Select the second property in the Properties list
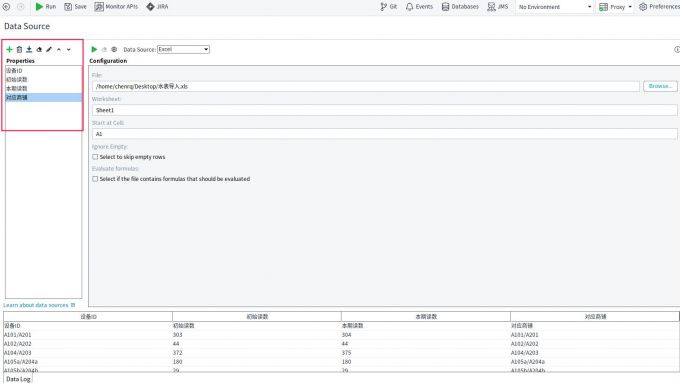680x383 pixels. coord(43,79)
